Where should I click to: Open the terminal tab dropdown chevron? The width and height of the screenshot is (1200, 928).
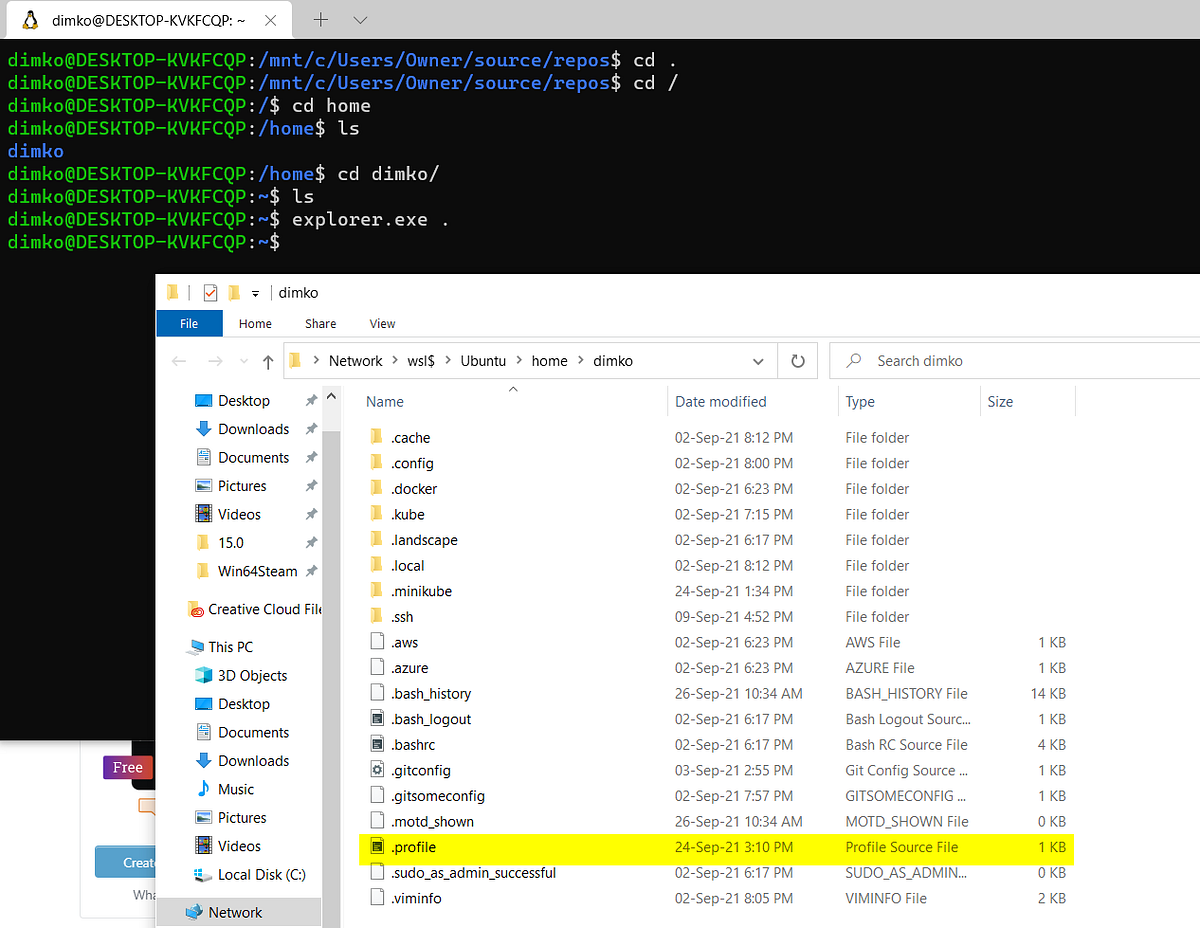point(360,19)
